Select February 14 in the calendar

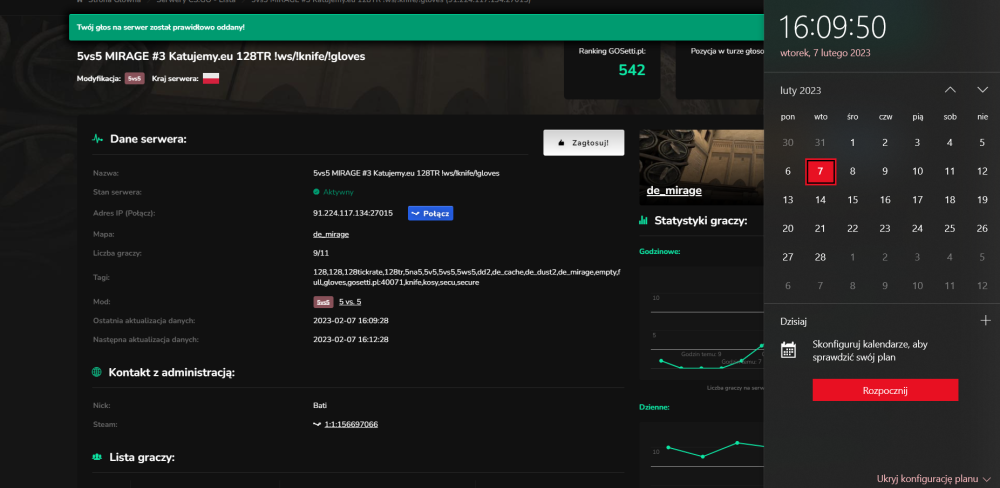(820, 200)
